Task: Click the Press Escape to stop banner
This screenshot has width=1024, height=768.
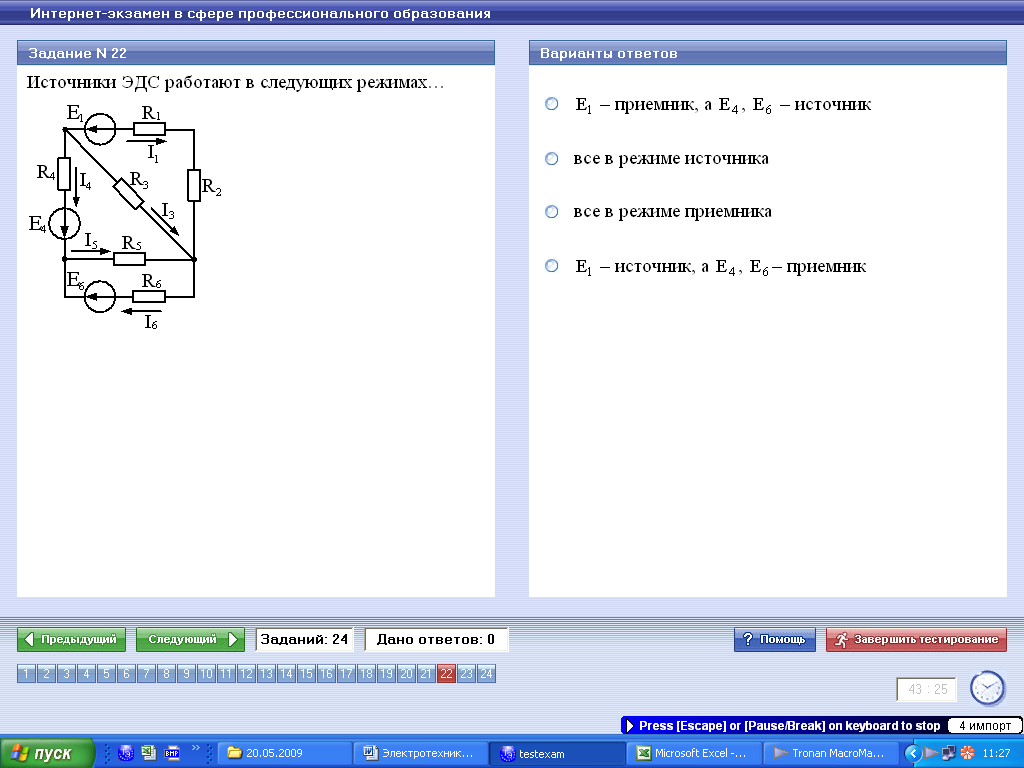Action: 784,726
